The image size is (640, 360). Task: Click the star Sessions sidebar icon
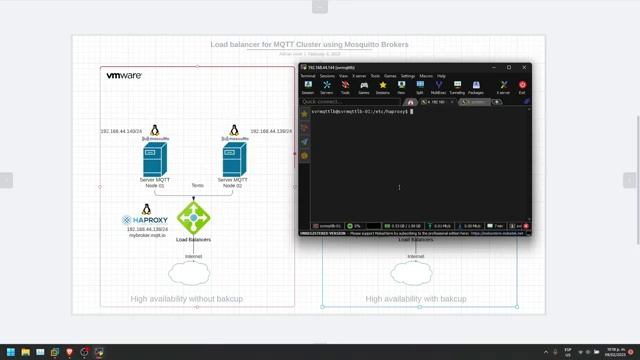pos(304,114)
